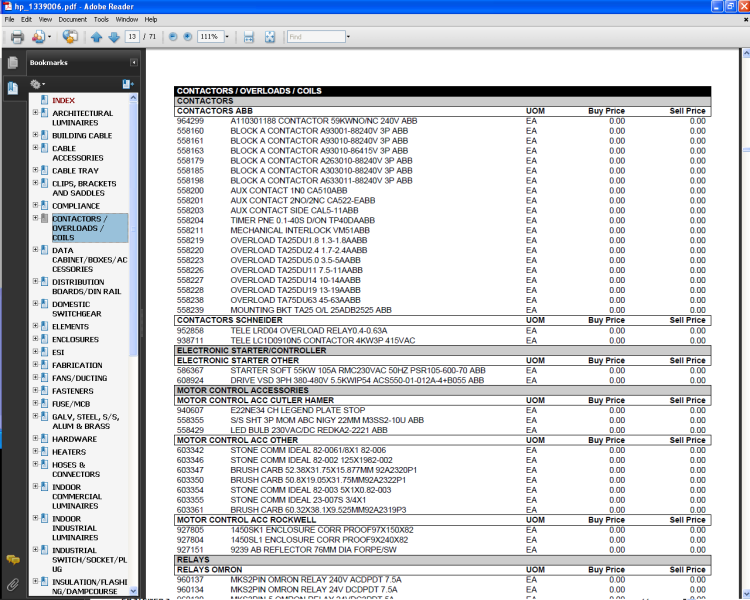Open the Window menu
This screenshot has height=600, width=750.
[x=127, y=20]
